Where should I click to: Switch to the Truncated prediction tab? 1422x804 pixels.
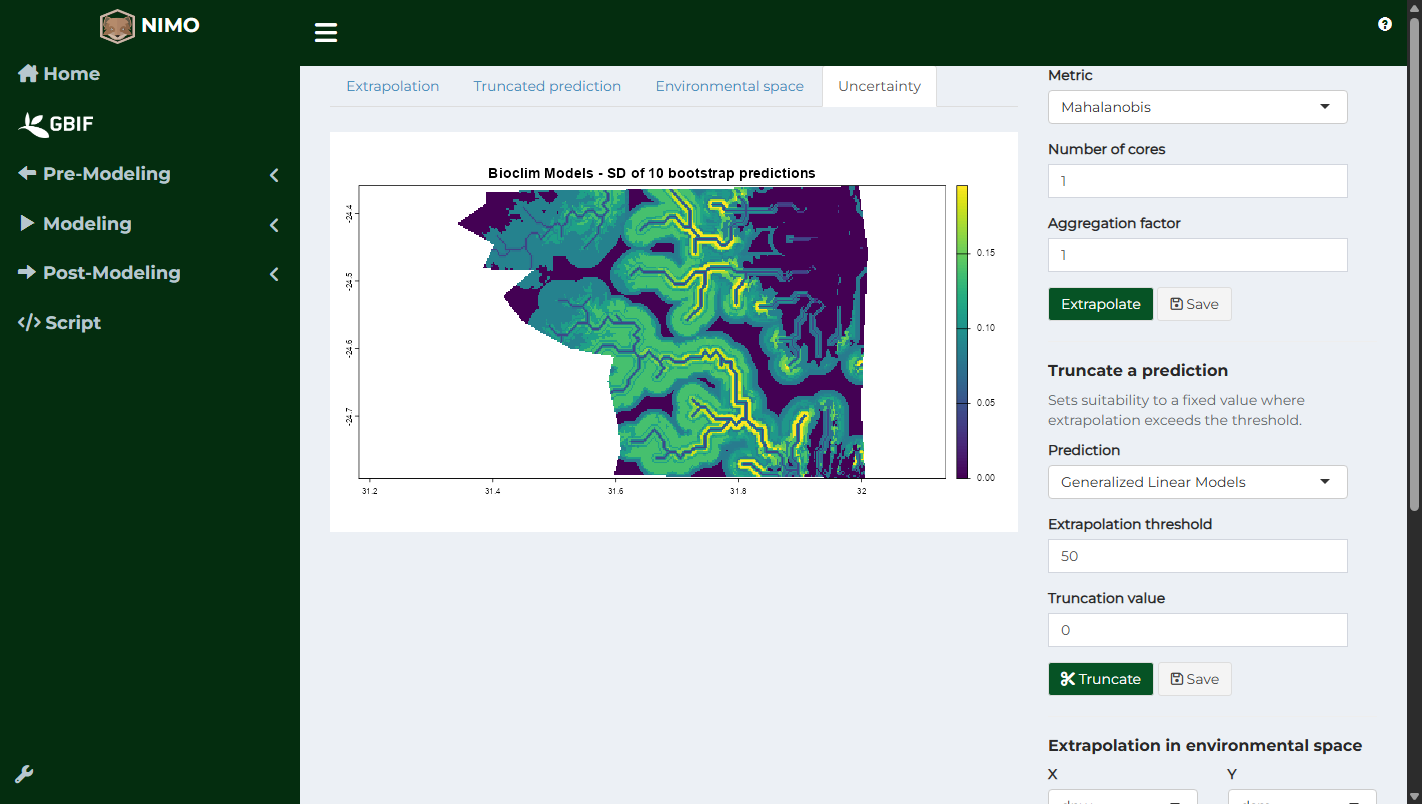[547, 86]
